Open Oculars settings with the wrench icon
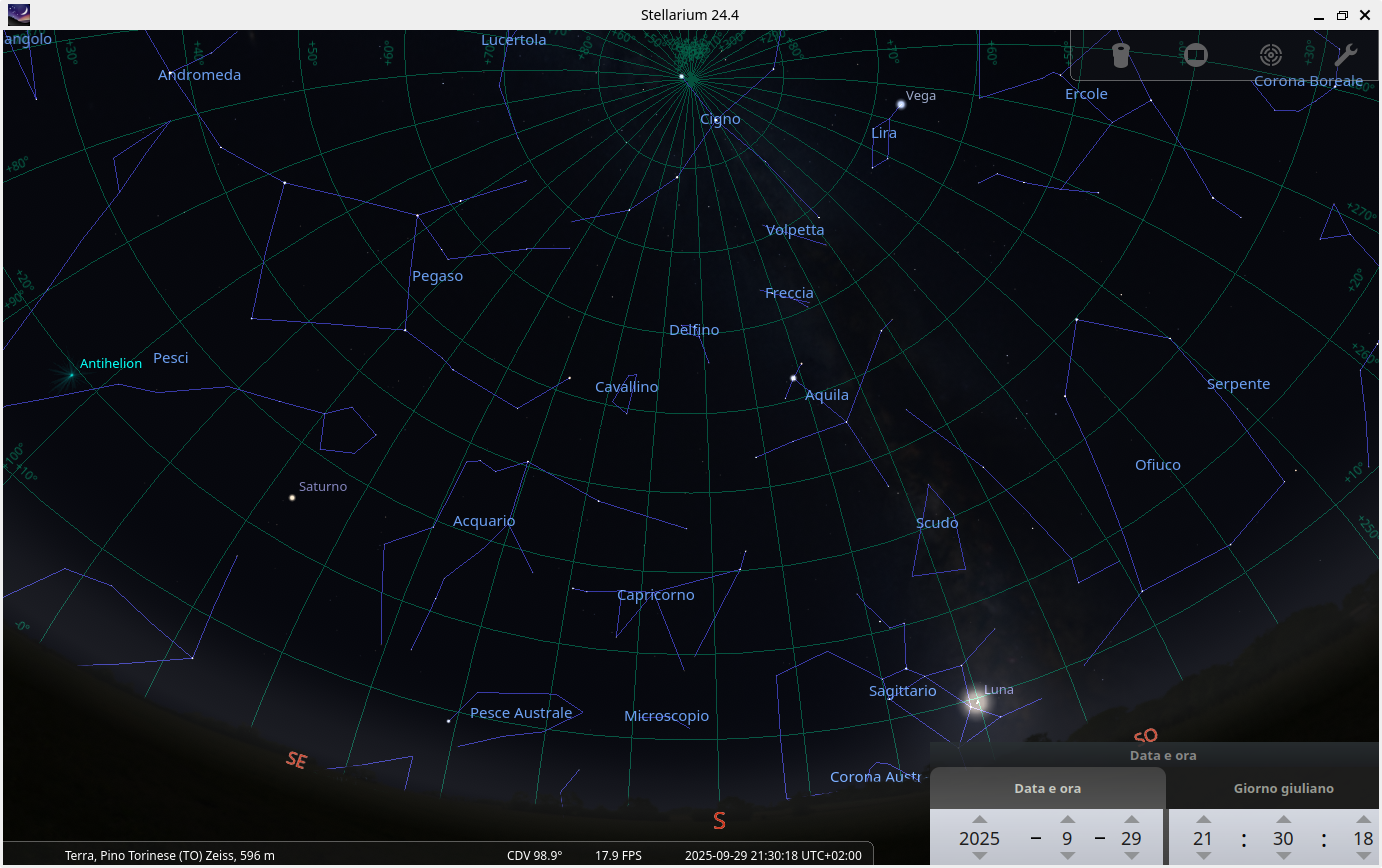The image size is (1382, 868). click(x=1346, y=55)
